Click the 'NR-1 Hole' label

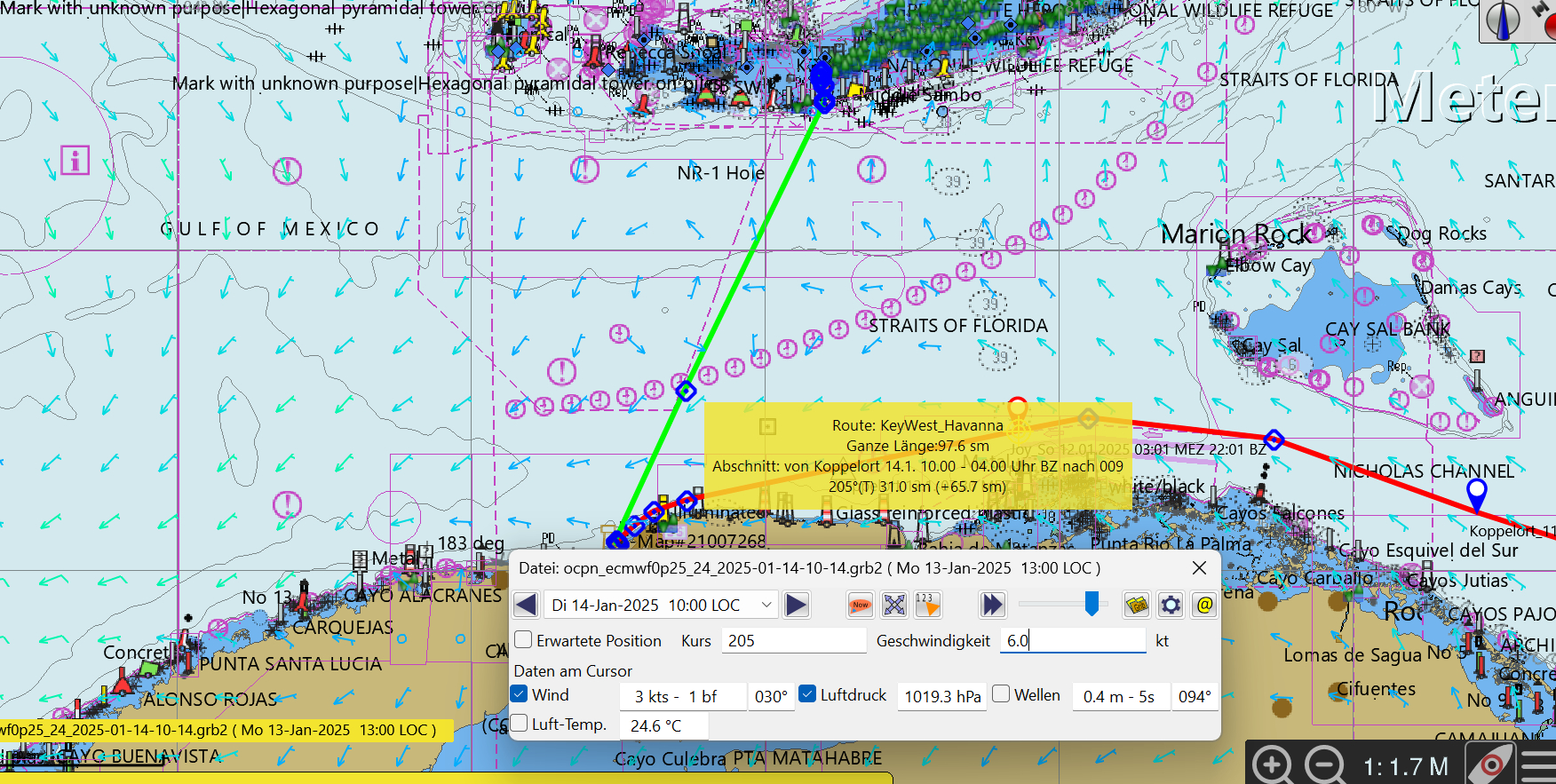720,172
